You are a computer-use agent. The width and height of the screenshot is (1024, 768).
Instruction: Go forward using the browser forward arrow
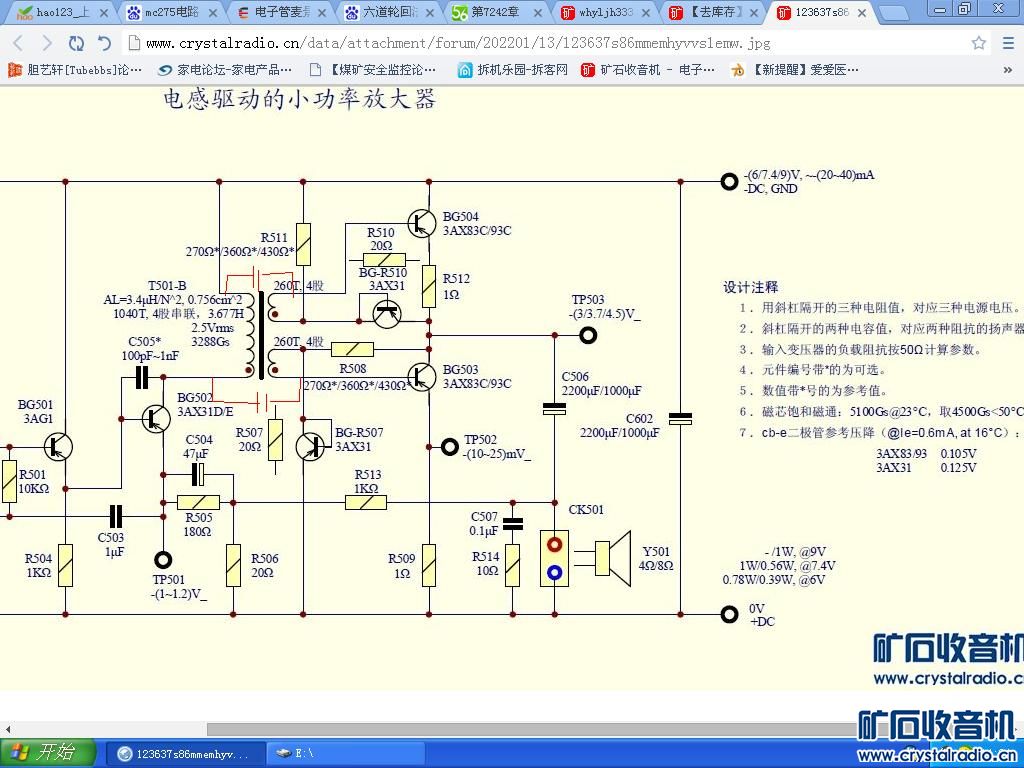pyautogui.click(x=47, y=43)
